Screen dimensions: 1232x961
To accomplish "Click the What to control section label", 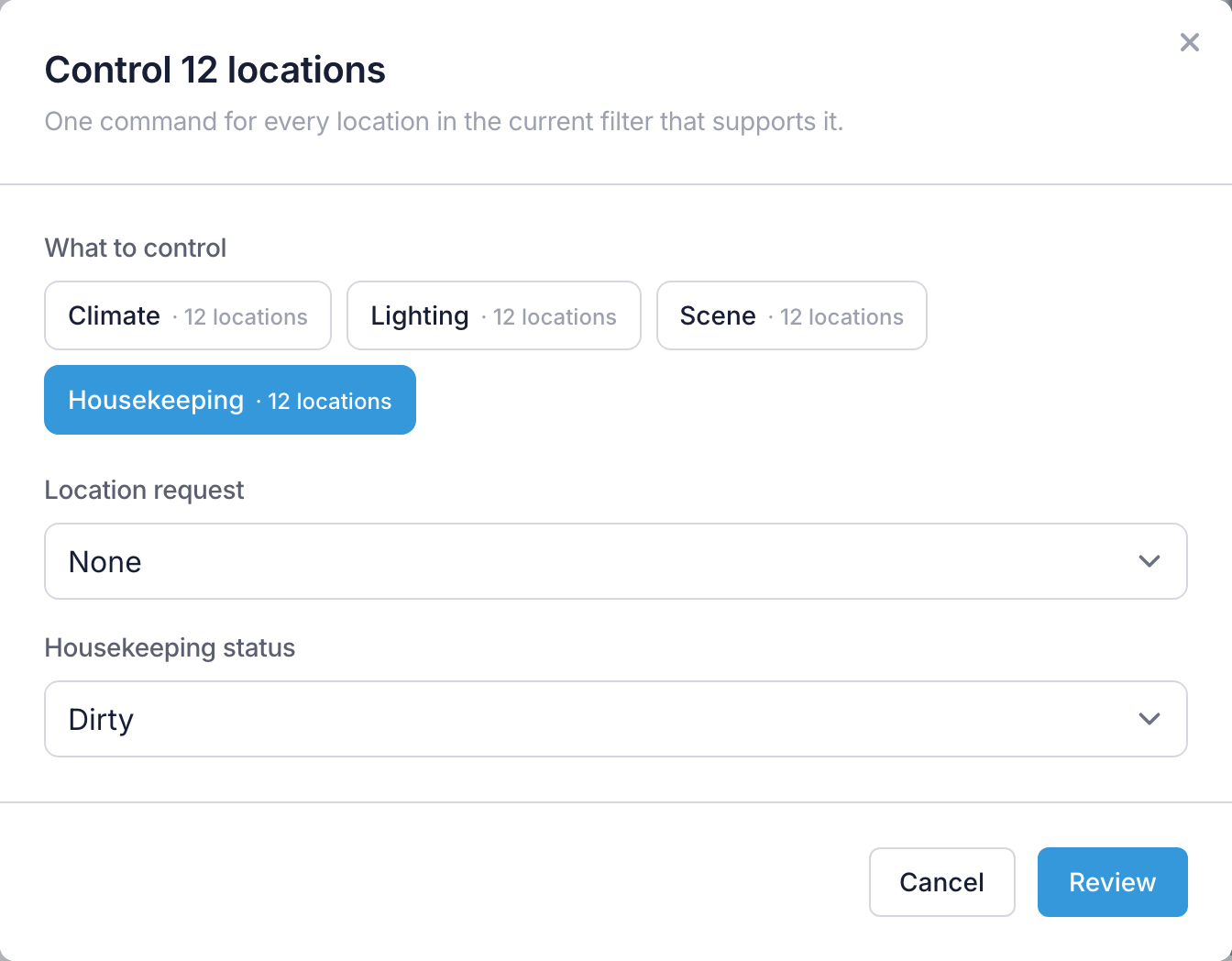I will pos(135,249).
